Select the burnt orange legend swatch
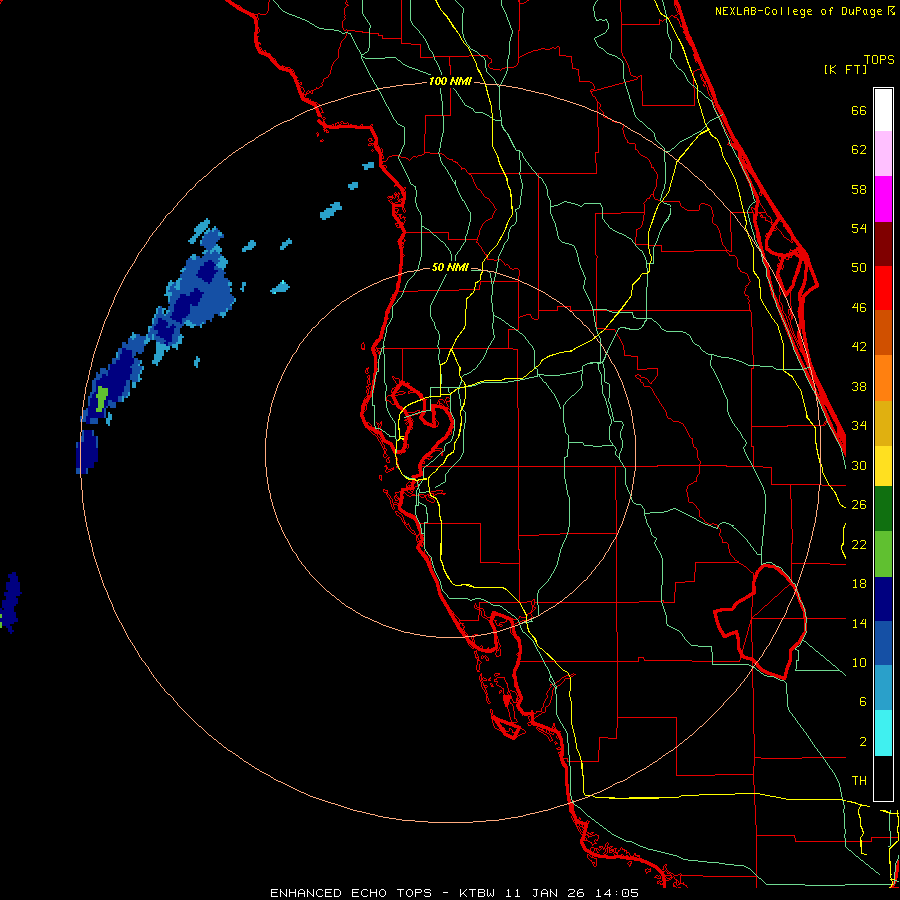900x900 pixels. 883,332
